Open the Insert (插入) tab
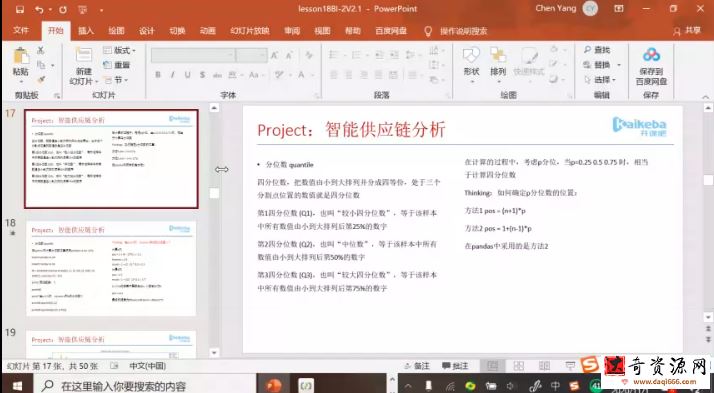Viewport: 714px width, 393px height. [86, 31]
